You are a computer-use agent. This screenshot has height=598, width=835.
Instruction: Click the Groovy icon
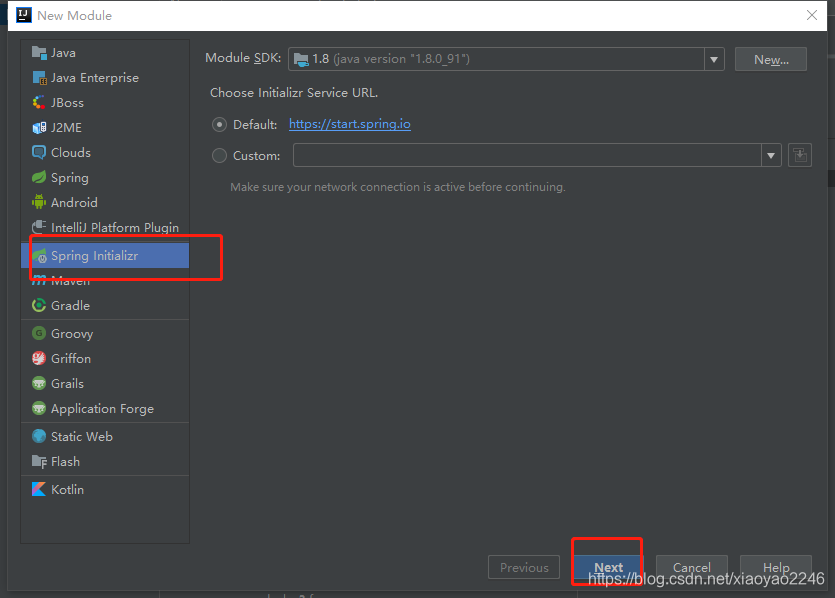point(39,333)
